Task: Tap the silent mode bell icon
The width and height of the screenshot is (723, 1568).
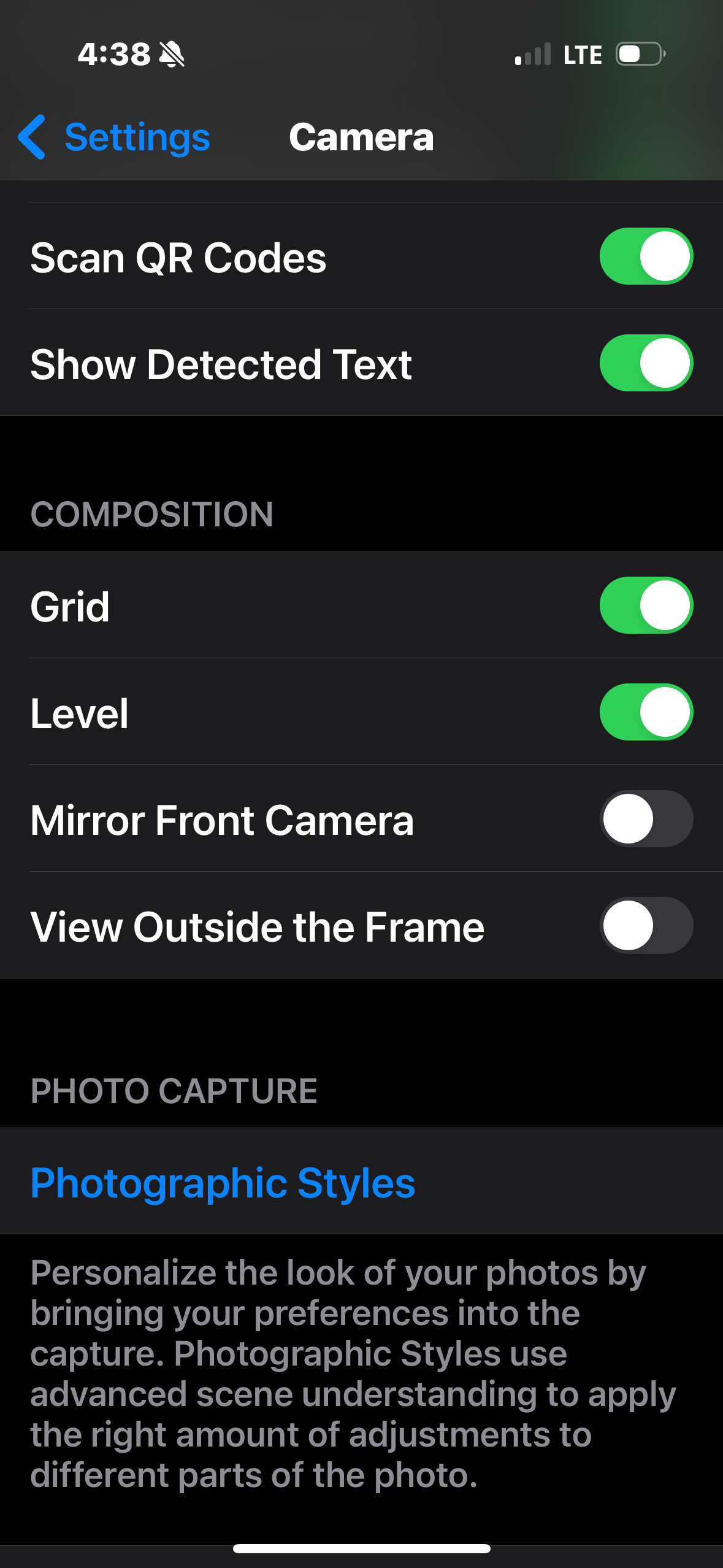Action: pyautogui.click(x=172, y=55)
